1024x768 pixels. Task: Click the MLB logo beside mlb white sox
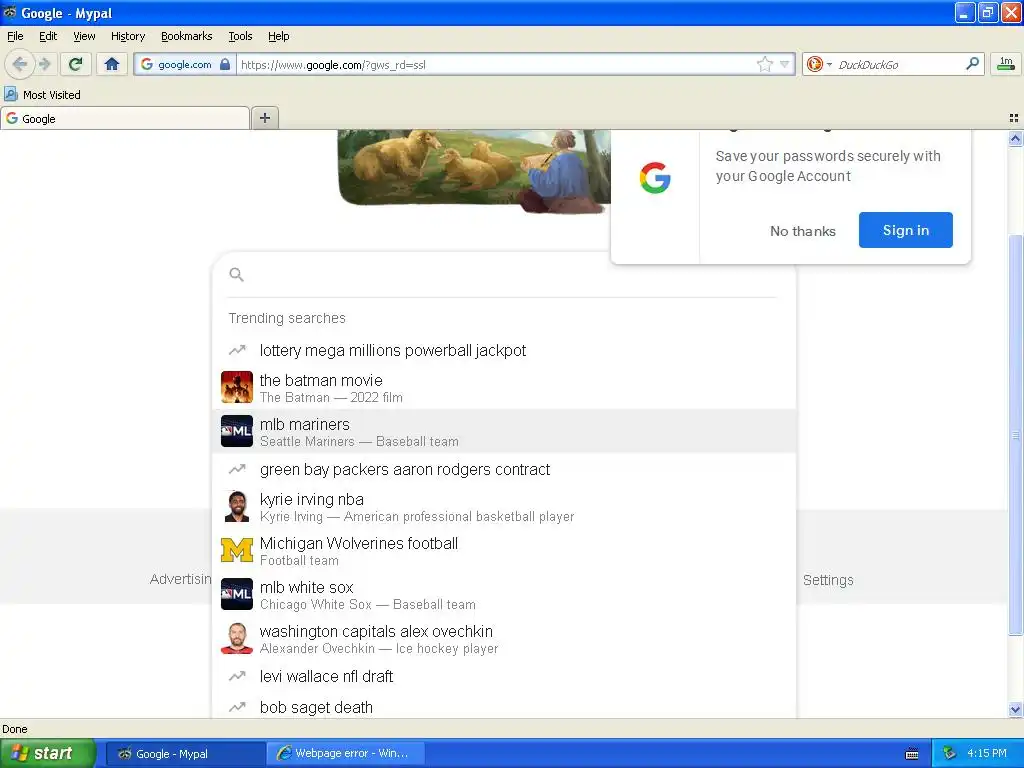click(x=236, y=594)
